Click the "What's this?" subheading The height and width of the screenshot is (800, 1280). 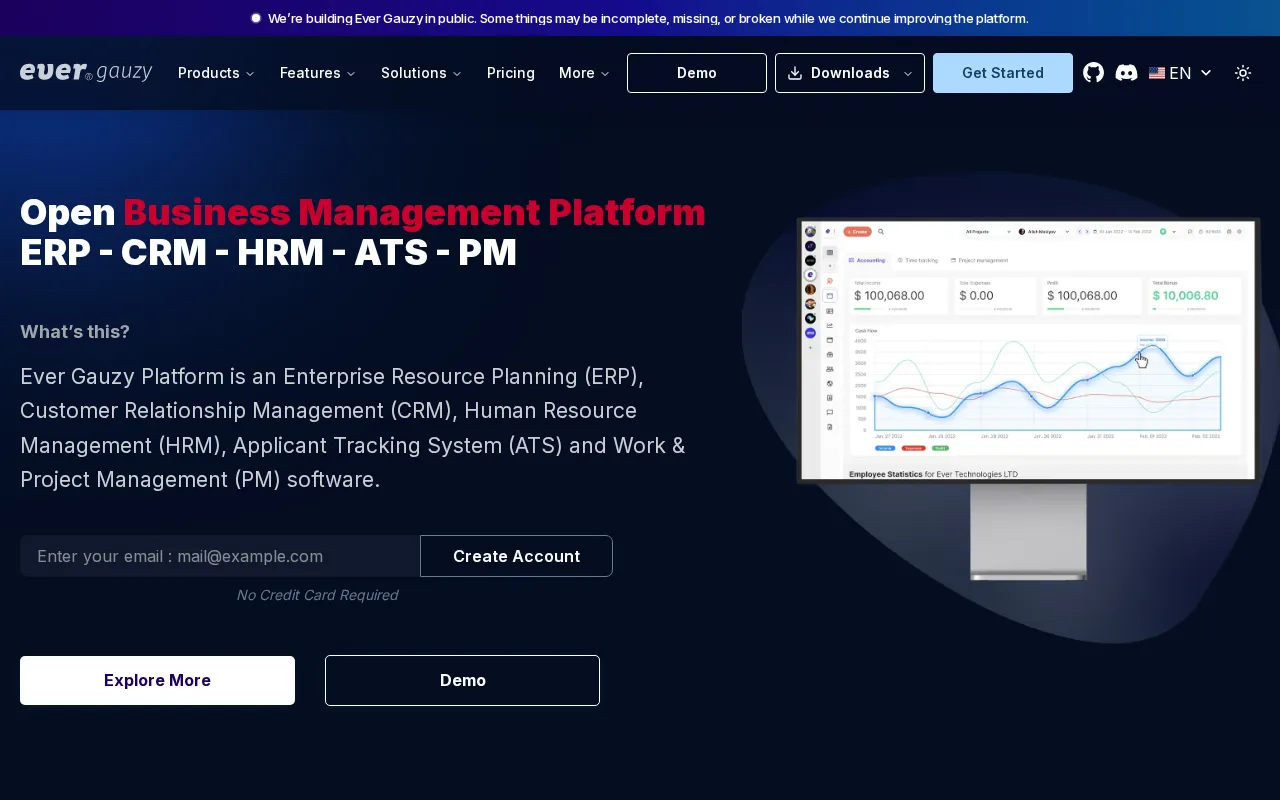[75, 332]
